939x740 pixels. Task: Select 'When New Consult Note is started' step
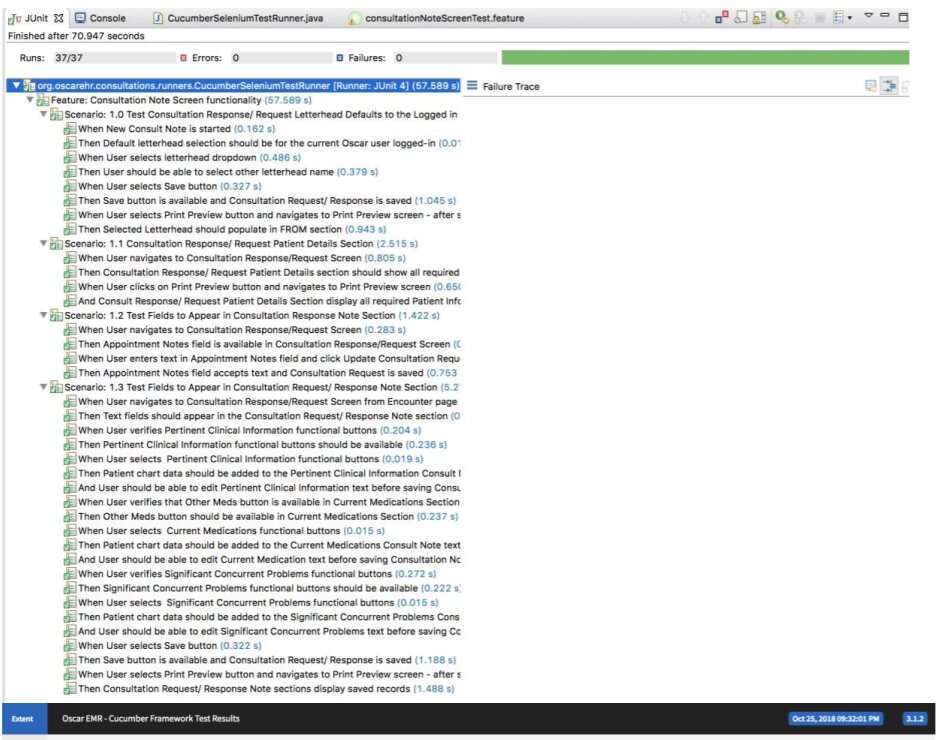(154, 129)
